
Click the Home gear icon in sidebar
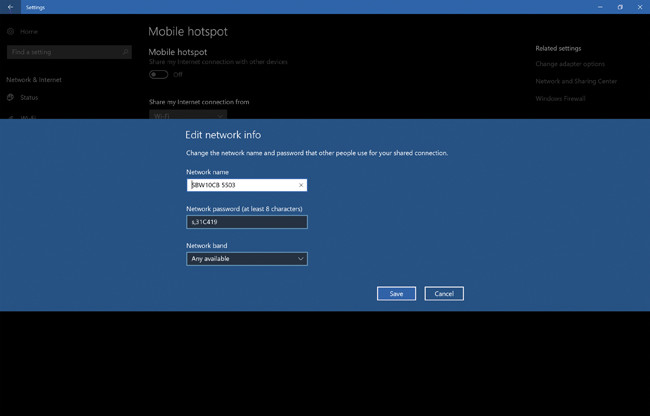[x=10, y=31]
